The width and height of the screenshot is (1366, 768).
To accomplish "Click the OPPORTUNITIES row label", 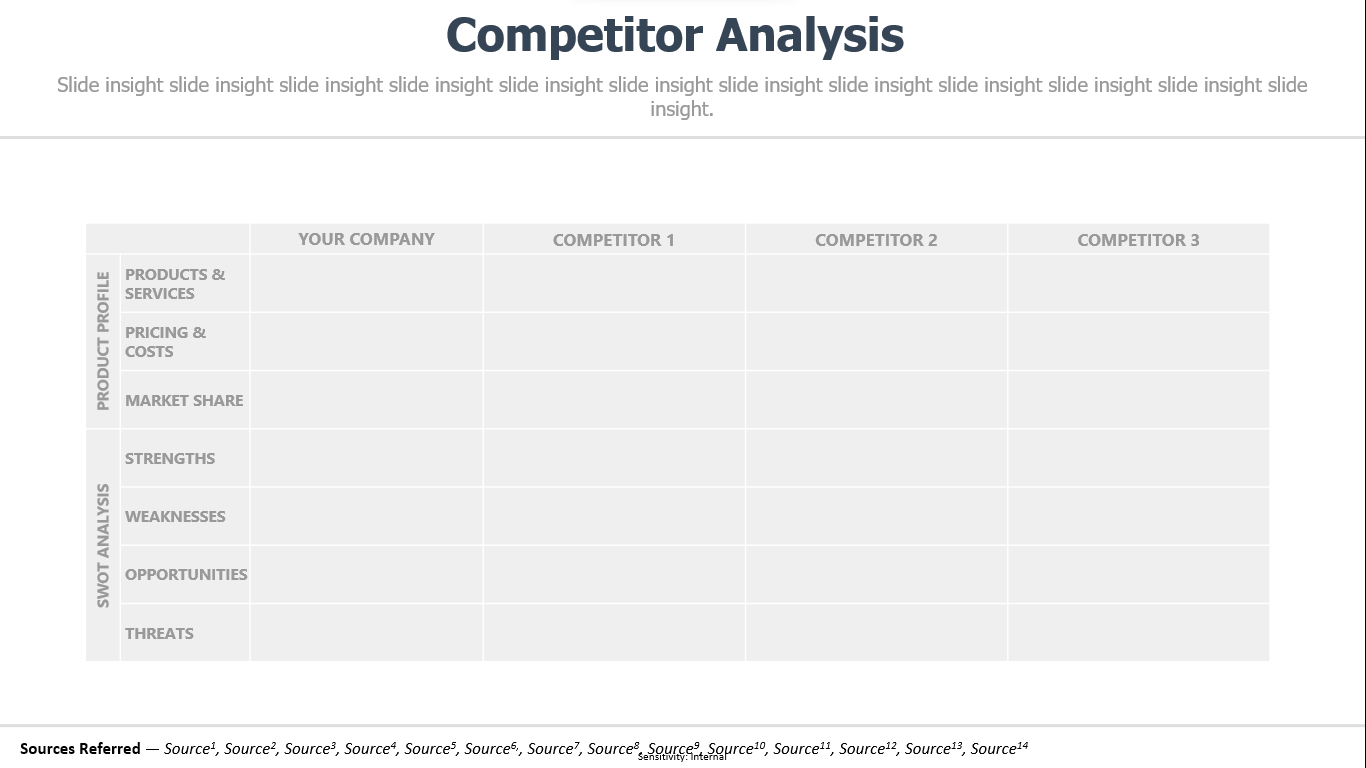I will [x=186, y=574].
